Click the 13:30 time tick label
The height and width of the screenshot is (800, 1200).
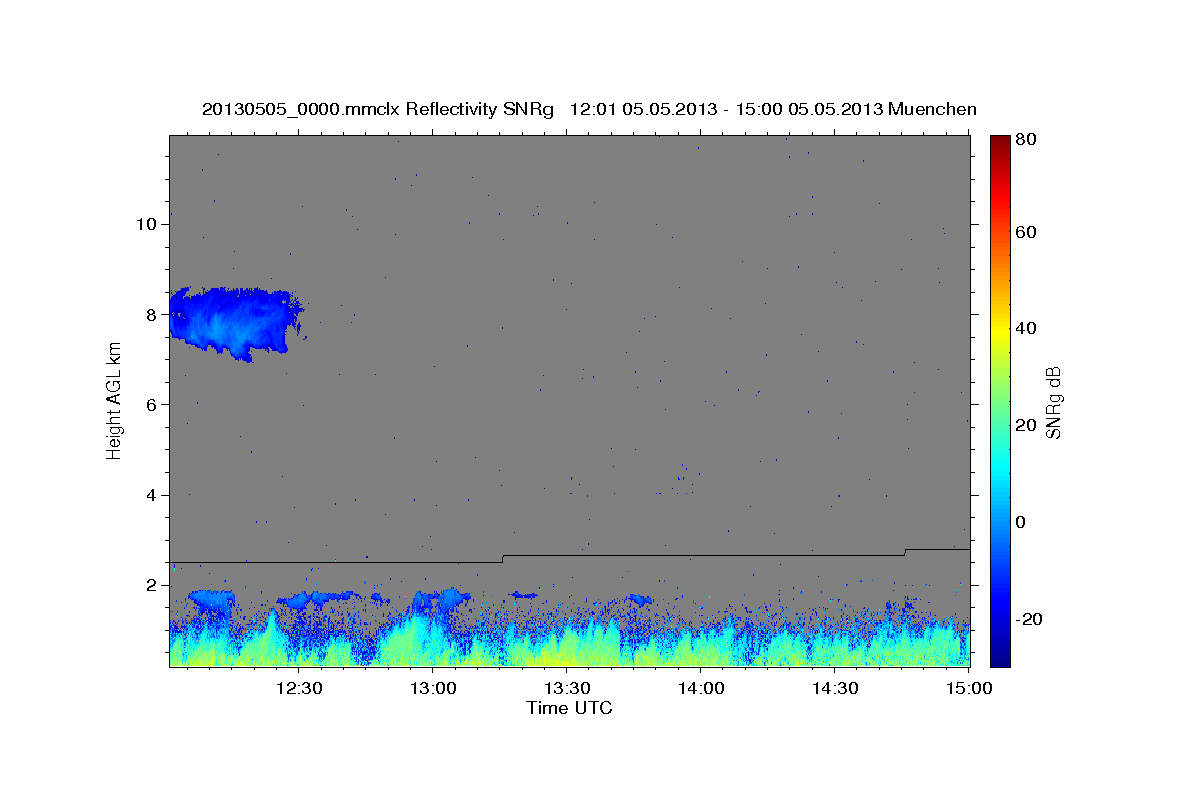click(x=567, y=688)
